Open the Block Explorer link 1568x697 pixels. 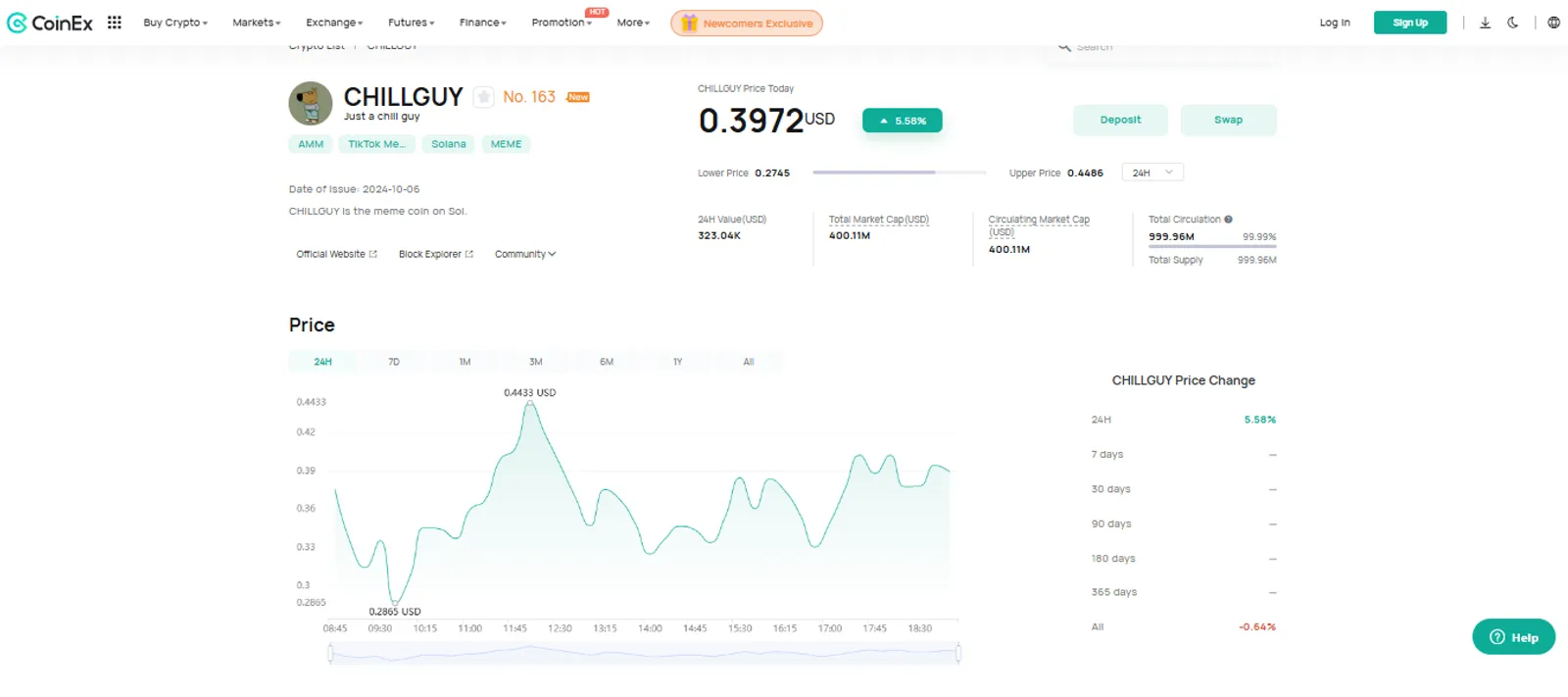(436, 254)
